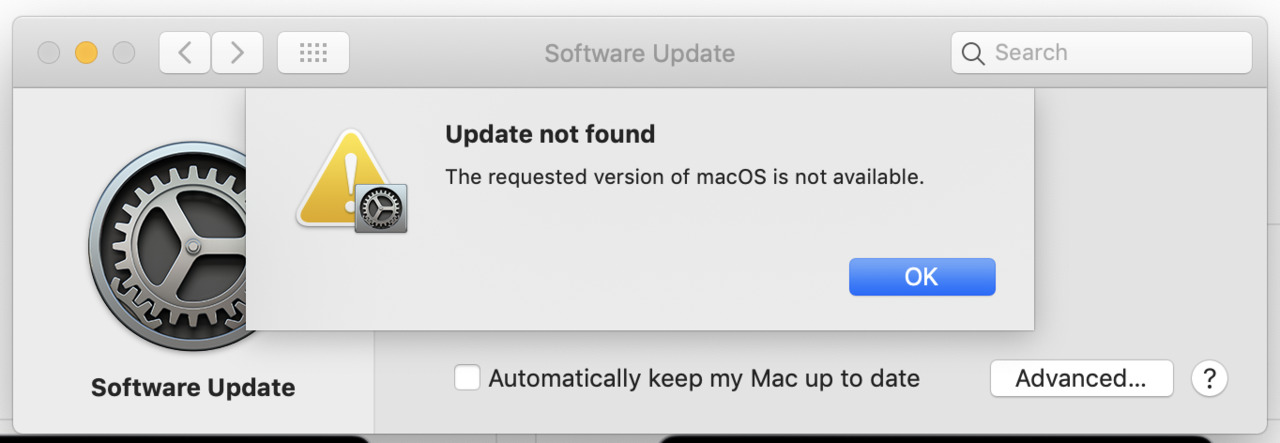Click the forward arrow in the toolbar
This screenshot has width=1280, height=443.
point(237,53)
